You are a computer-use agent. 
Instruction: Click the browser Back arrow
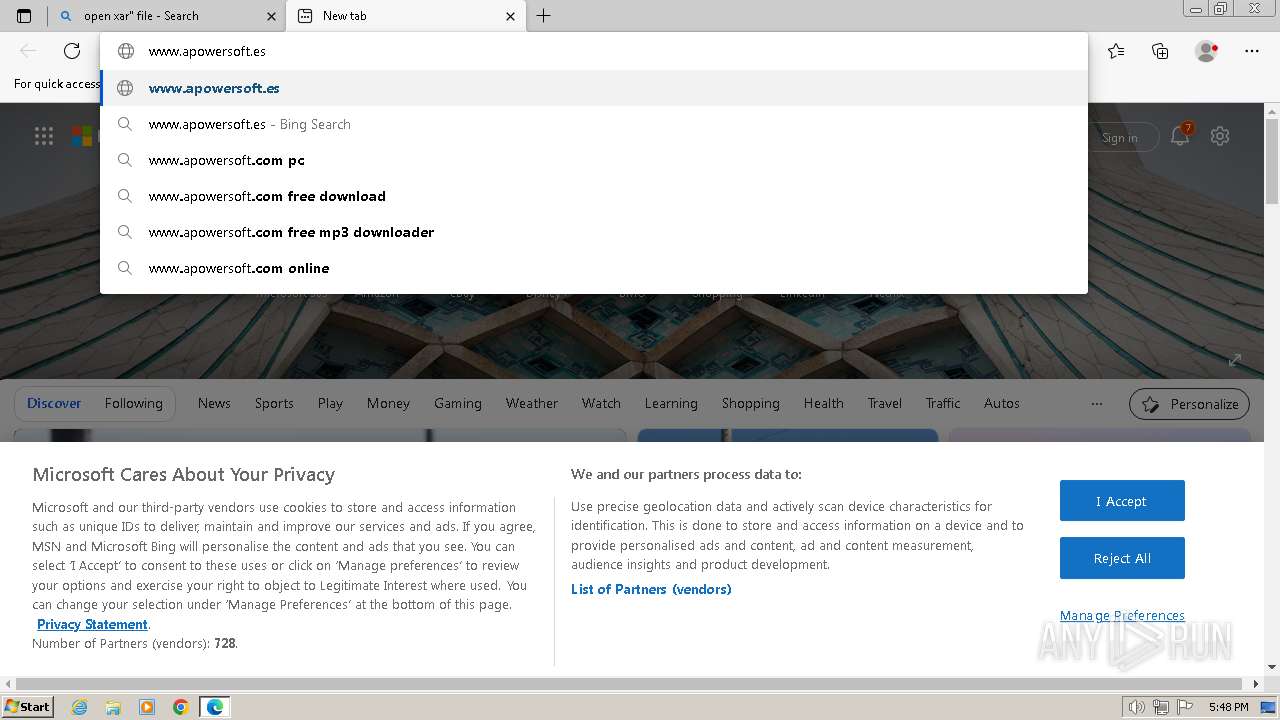[28, 51]
